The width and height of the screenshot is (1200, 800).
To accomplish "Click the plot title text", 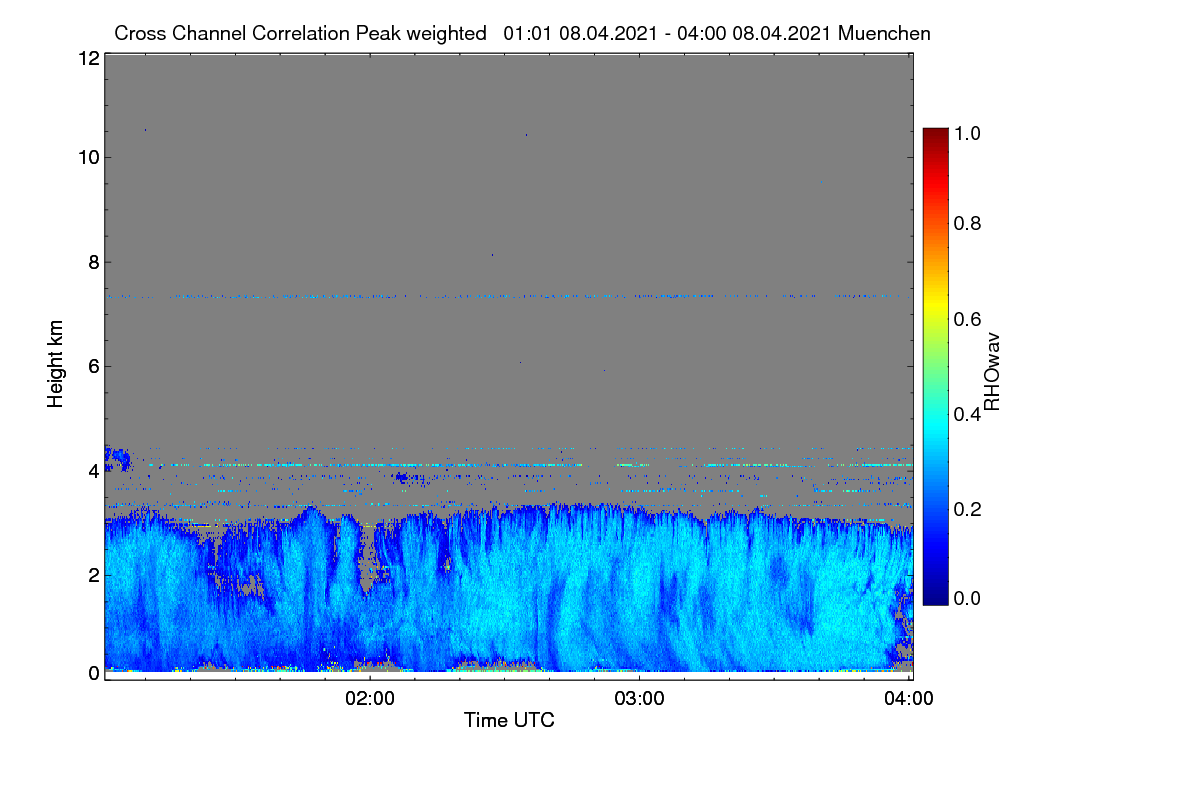I will [x=522, y=33].
